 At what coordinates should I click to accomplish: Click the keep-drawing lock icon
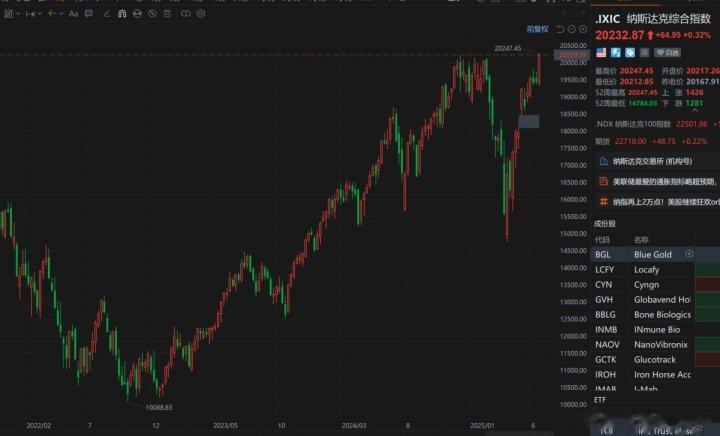[x=137, y=14]
